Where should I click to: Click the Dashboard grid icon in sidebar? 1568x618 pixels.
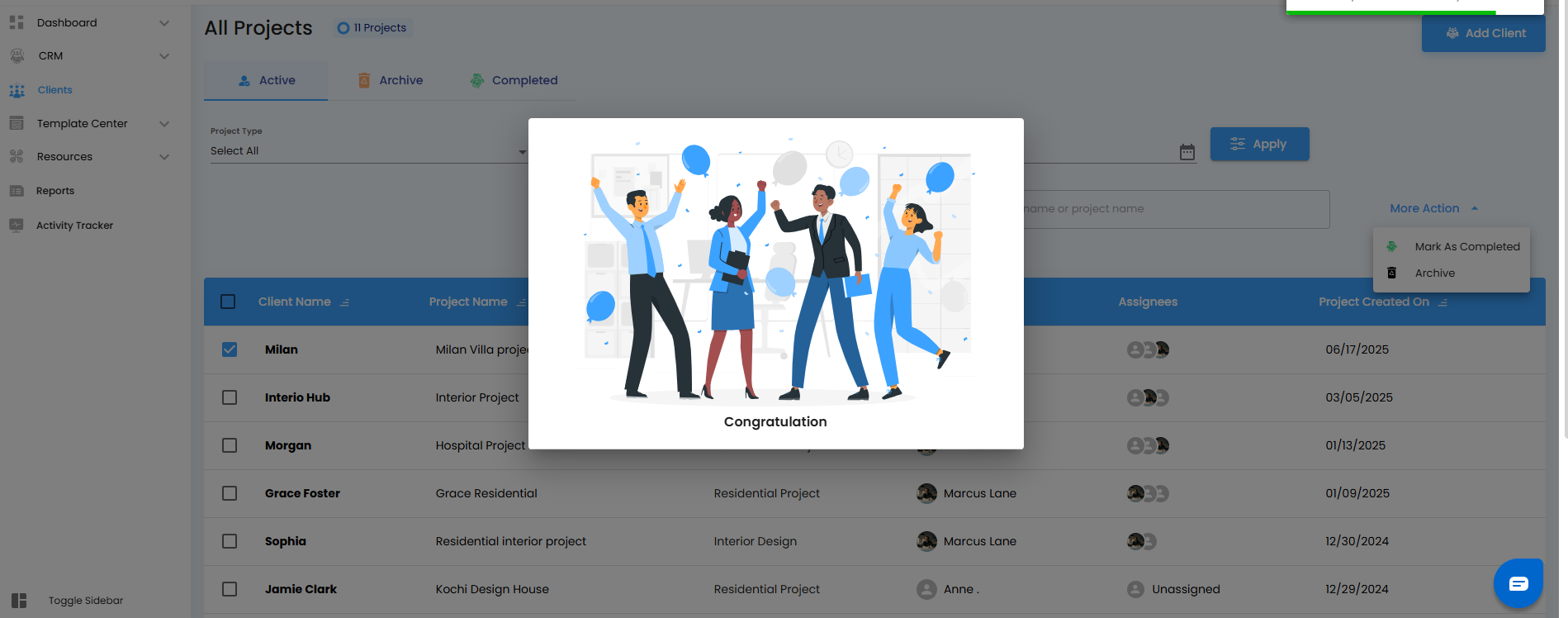point(17,22)
